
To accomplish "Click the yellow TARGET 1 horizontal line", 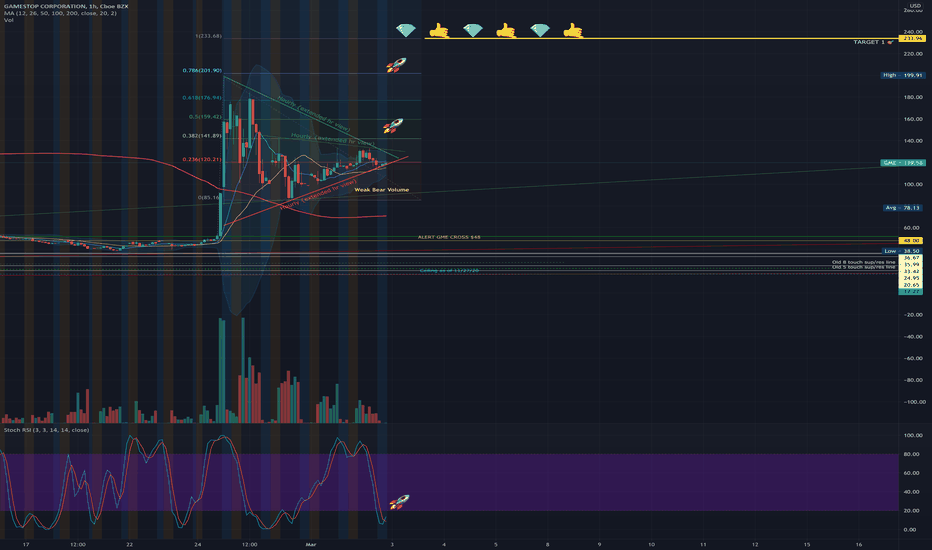I will coord(661,38).
